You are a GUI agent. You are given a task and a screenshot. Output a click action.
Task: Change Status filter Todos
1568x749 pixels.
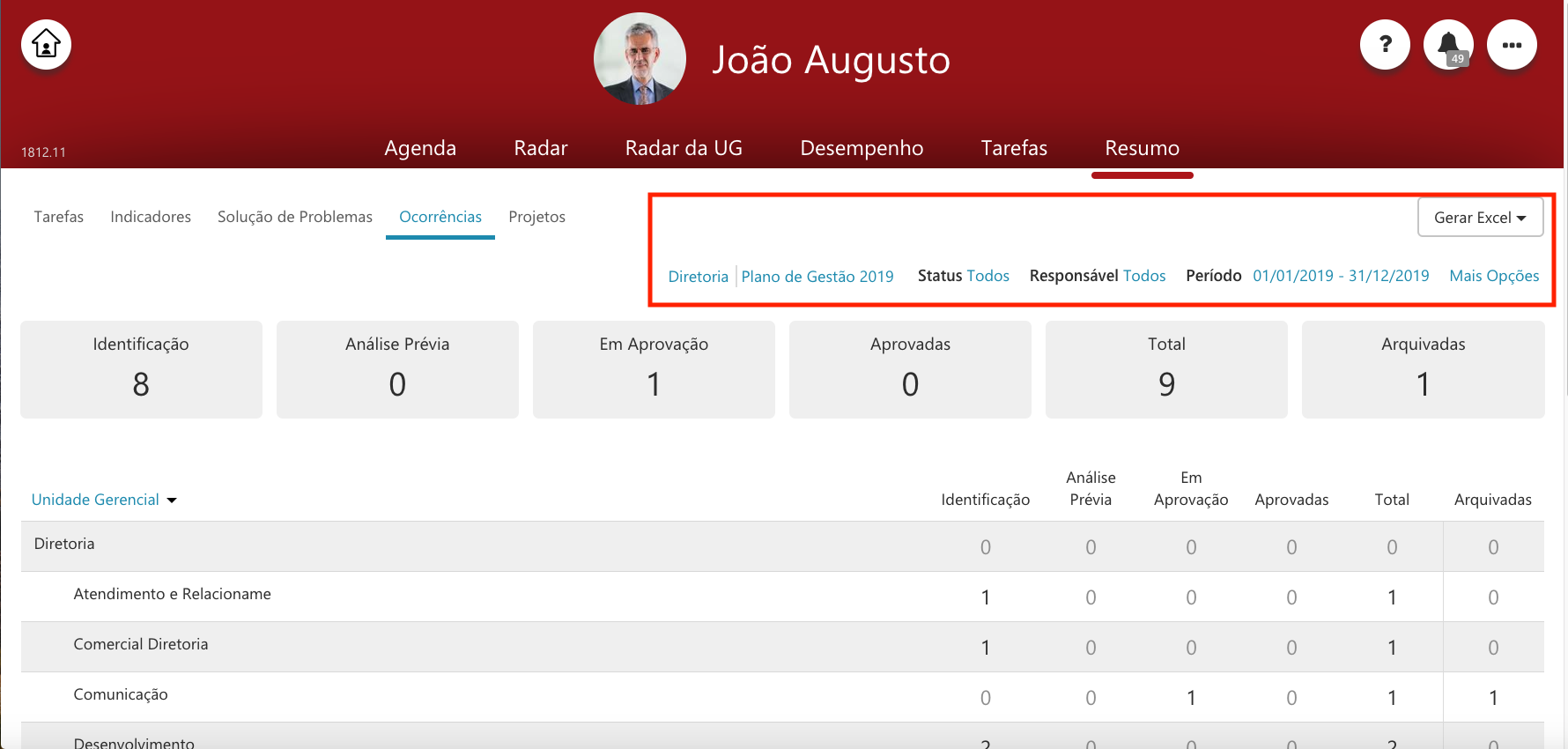click(987, 276)
